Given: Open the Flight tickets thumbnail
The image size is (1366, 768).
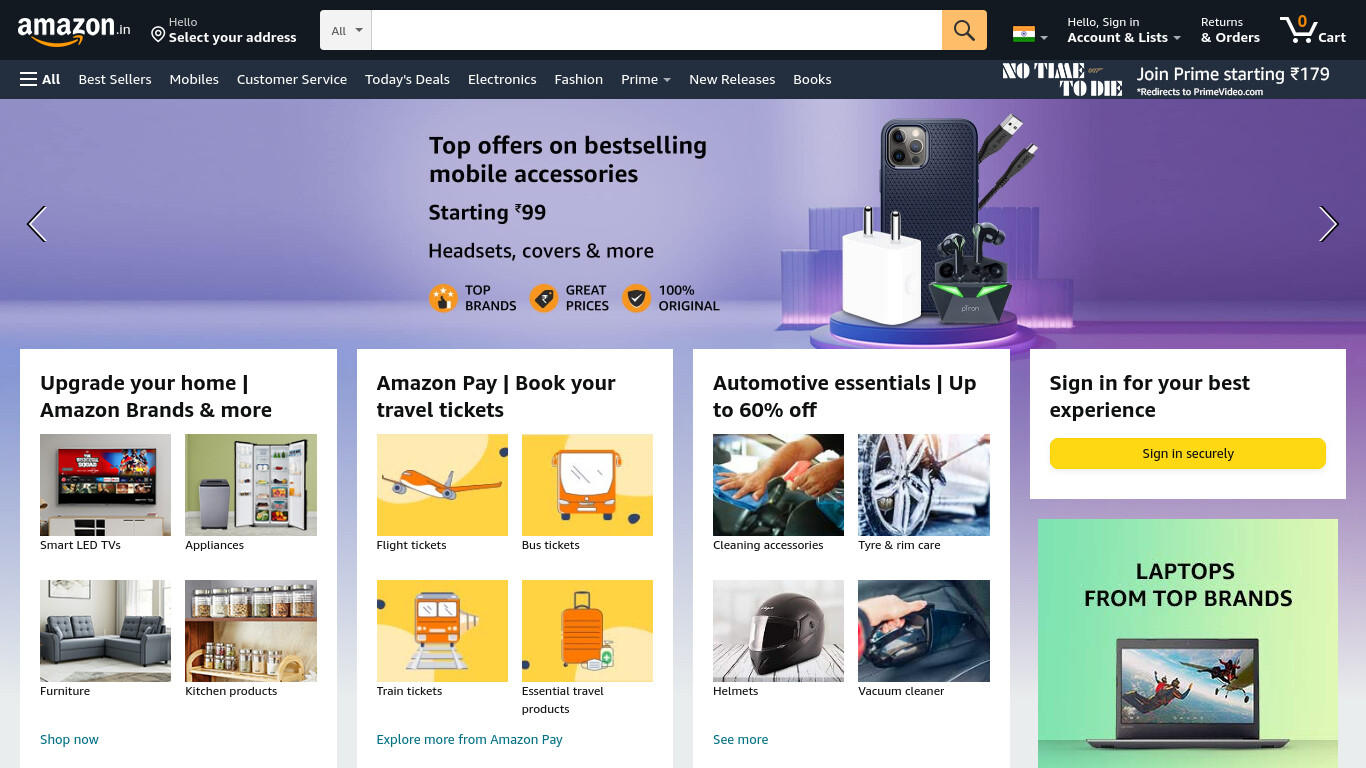Looking at the screenshot, I should 442,485.
